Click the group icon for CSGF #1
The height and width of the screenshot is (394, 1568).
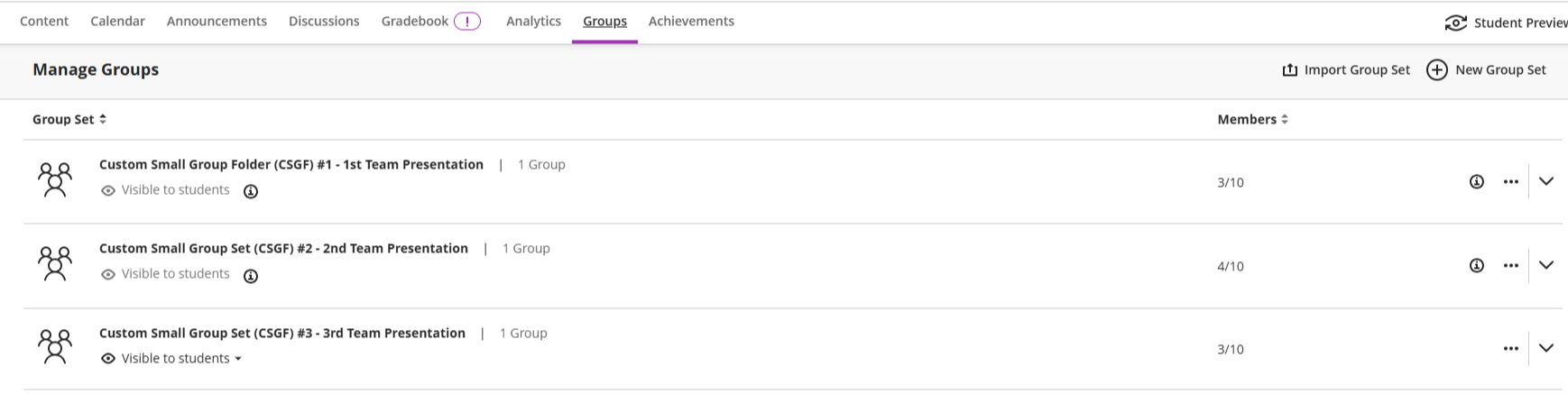[x=55, y=180]
